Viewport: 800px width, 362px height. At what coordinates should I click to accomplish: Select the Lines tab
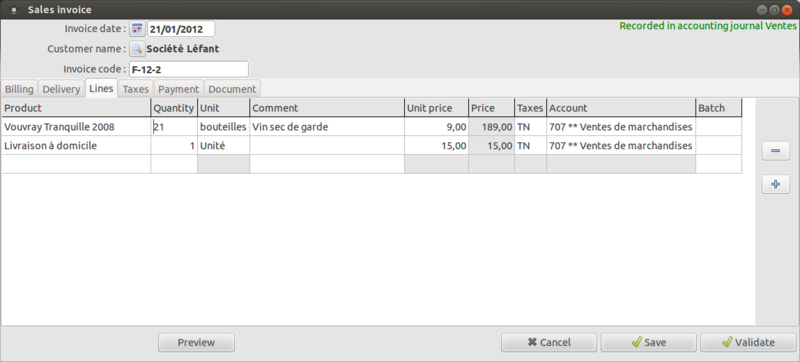[x=101, y=88]
